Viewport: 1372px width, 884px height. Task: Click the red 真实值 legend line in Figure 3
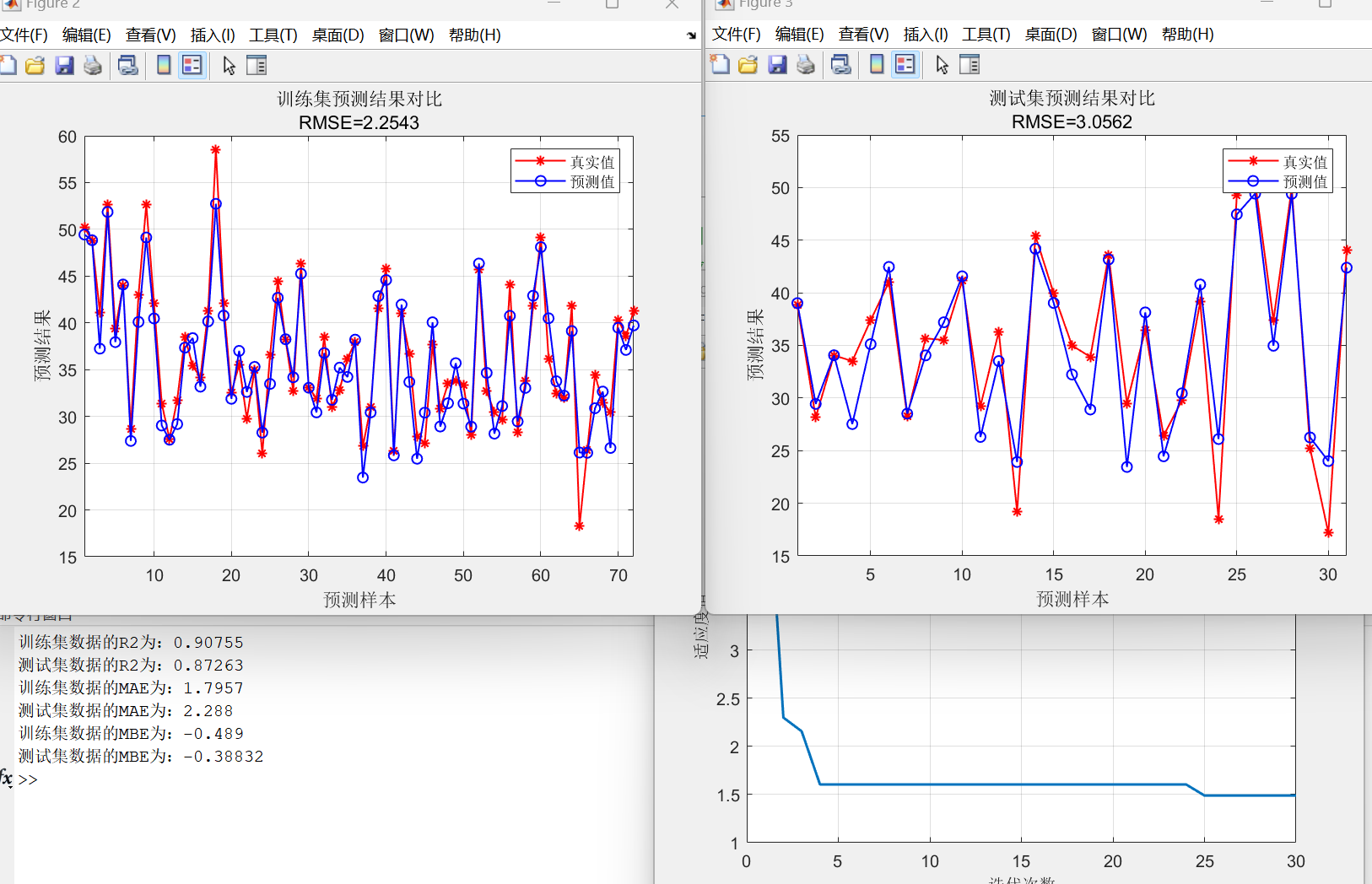coord(1253,160)
